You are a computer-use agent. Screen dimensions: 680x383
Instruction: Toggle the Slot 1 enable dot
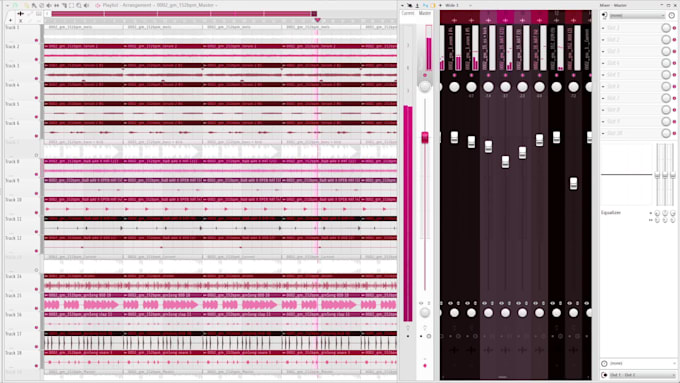[674, 28]
